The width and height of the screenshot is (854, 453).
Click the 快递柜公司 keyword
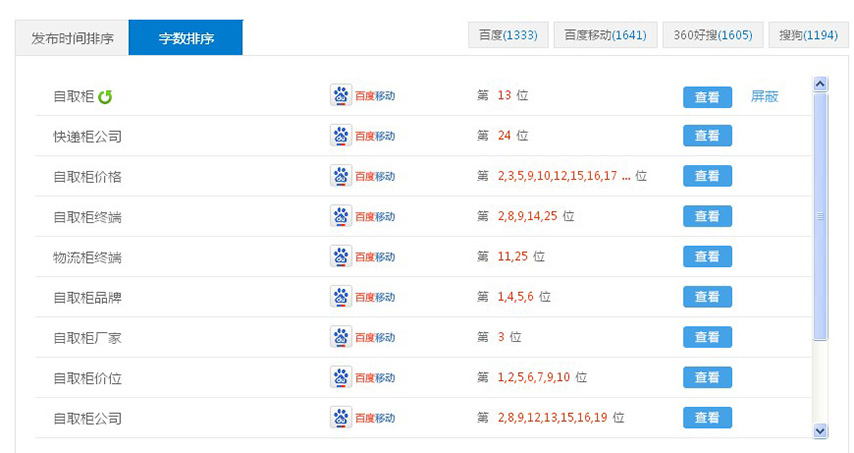pos(87,136)
